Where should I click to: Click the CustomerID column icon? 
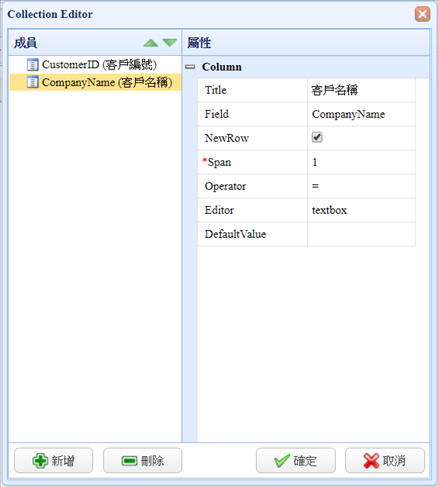pyautogui.click(x=32, y=65)
